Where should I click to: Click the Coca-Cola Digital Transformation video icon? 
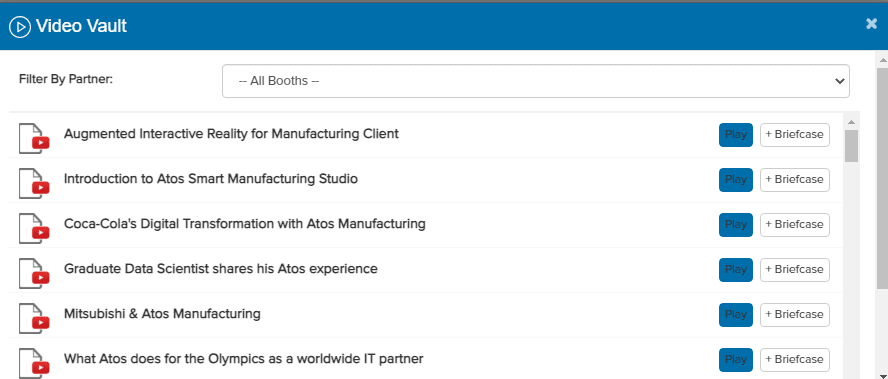tap(34, 228)
